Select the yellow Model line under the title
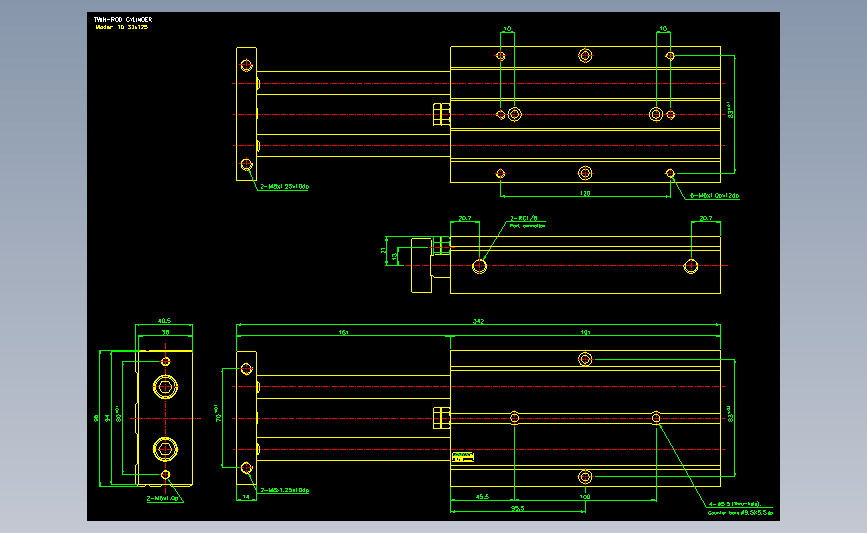 pos(122,27)
